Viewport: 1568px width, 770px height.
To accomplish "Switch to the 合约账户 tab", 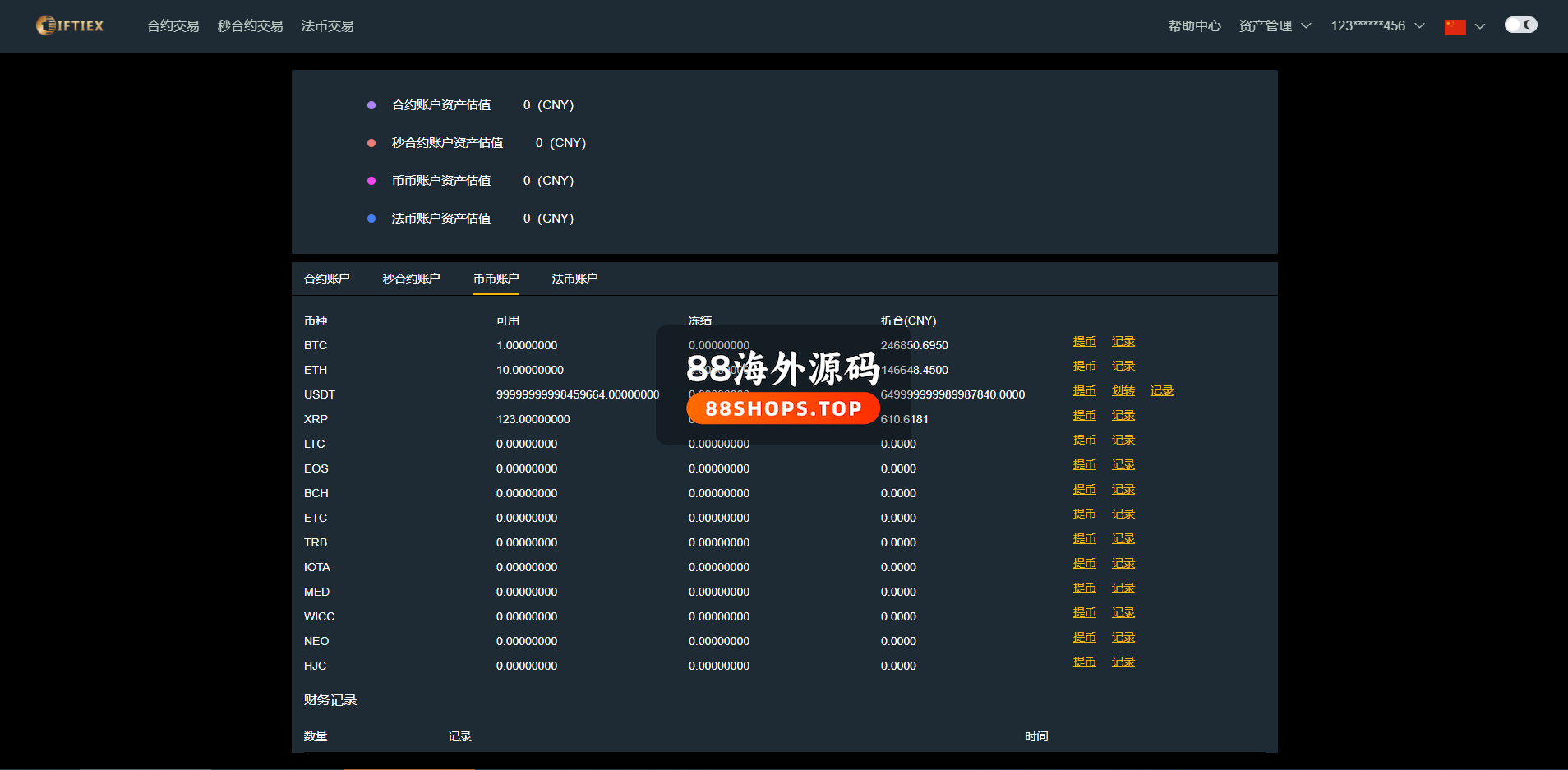I will [x=326, y=279].
